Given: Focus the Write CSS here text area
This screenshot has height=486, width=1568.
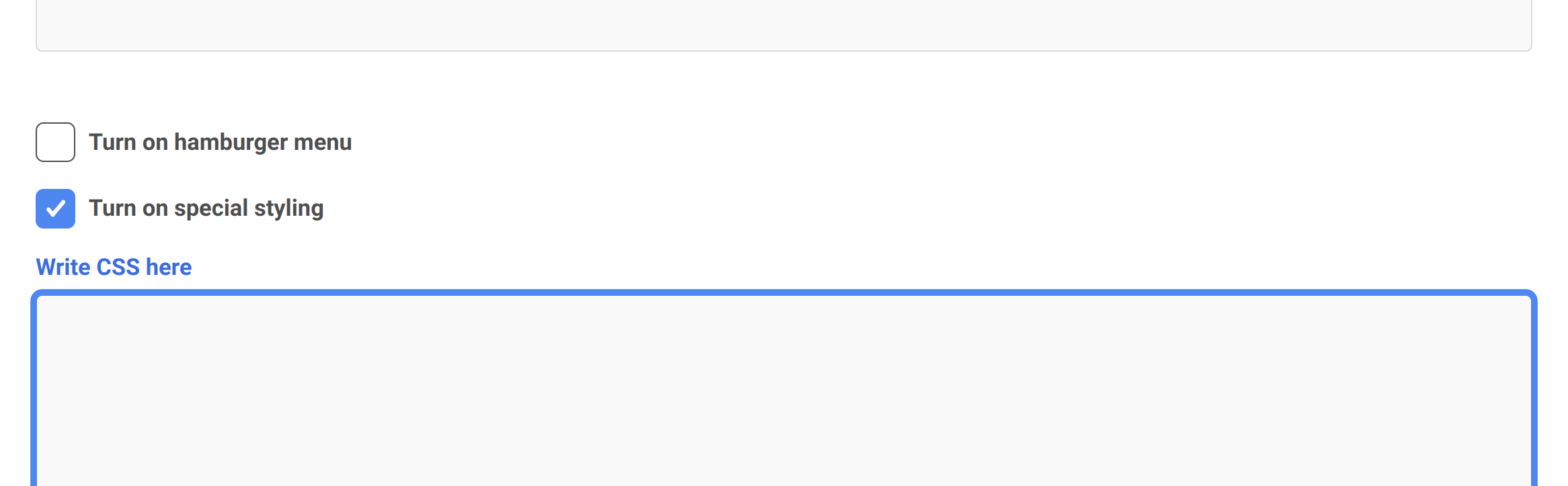Looking at the screenshot, I should pos(783,390).
